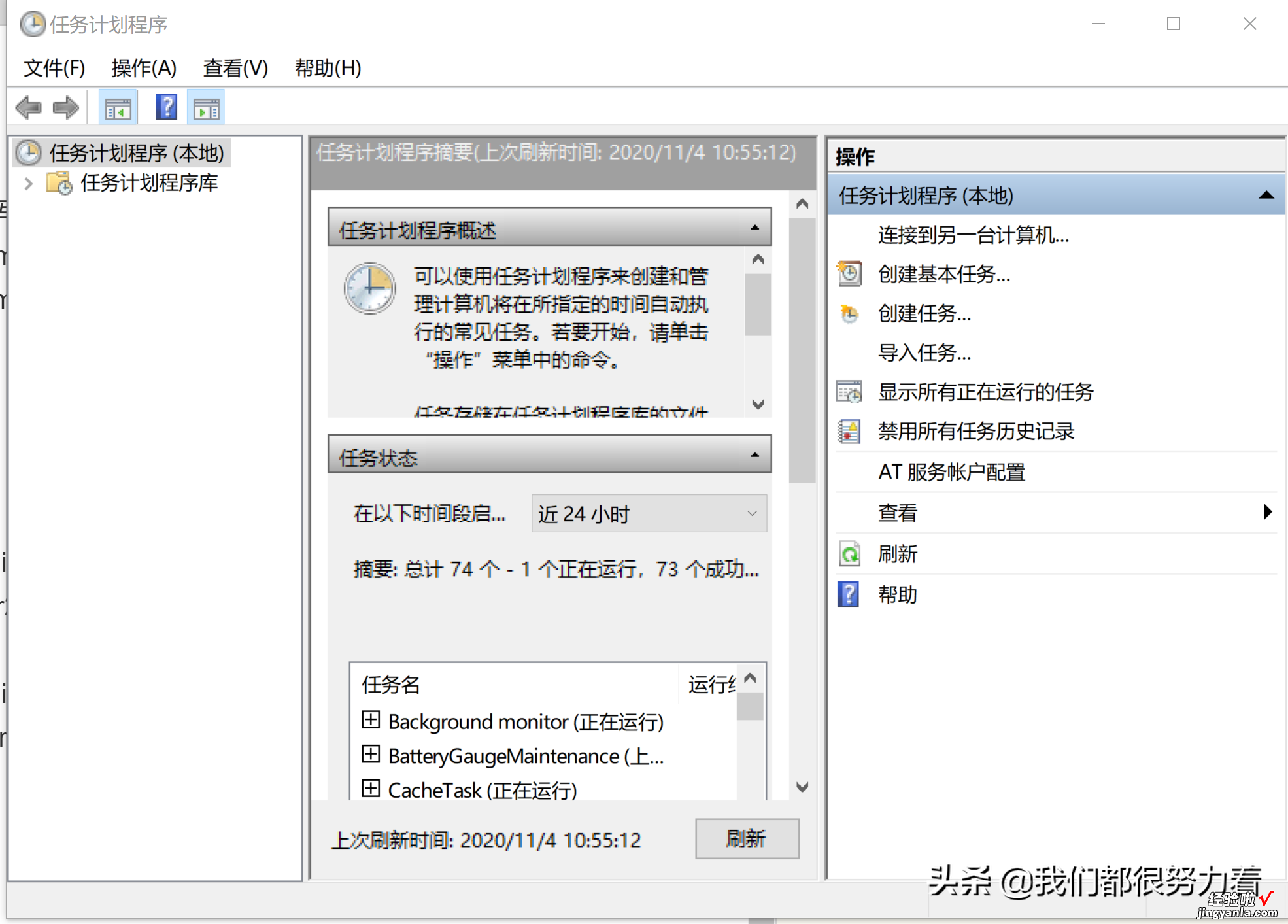Viewport: 1288px width, 924px height.
Task: Toggle the show/hide action pane icon
Action: pyautogui.click(x=206, y=108)
